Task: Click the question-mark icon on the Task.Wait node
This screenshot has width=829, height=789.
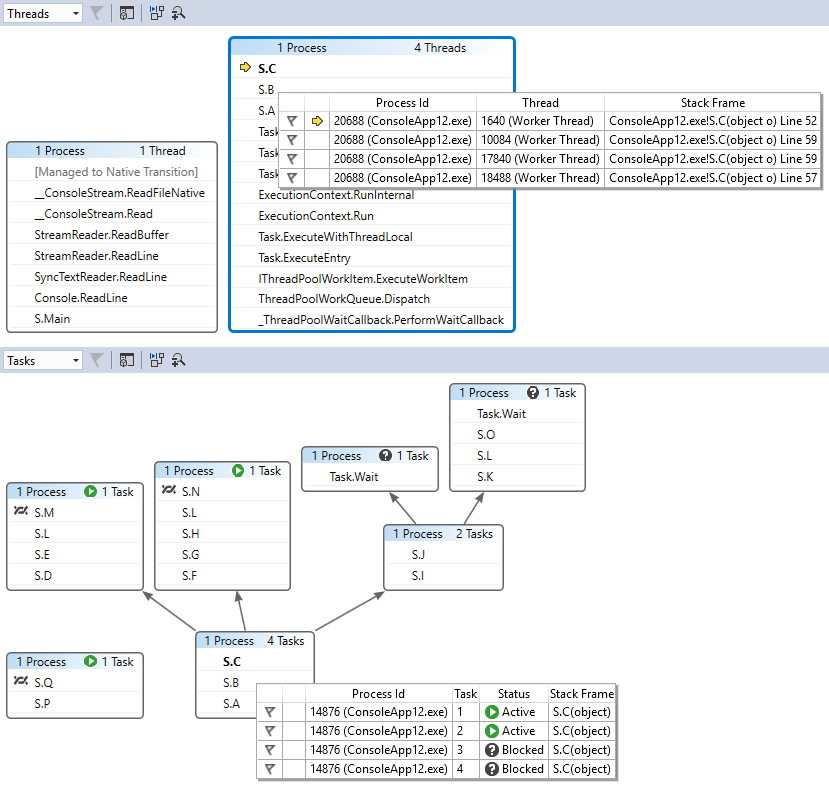Action: pos(384,455)
